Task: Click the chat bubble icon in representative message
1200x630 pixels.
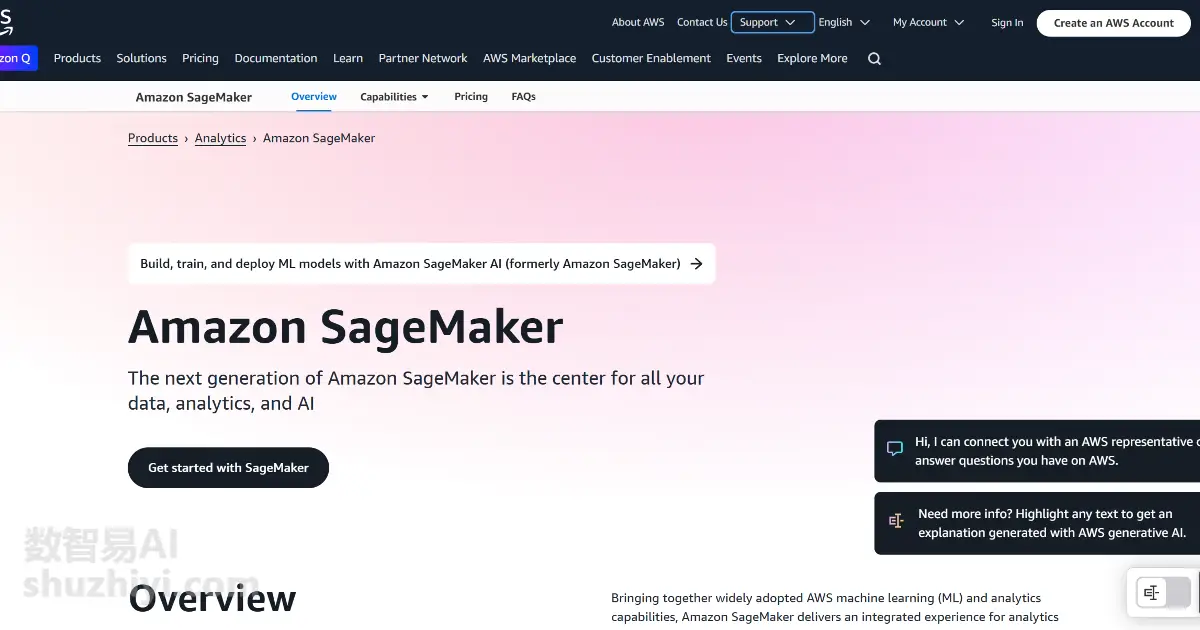Action: (895, 449)
